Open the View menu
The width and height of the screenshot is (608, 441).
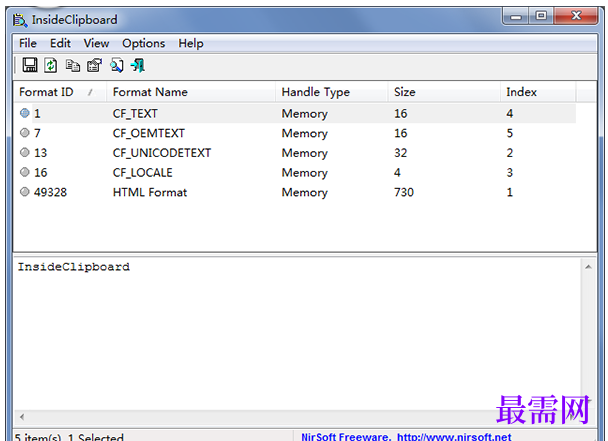(96, 43)
